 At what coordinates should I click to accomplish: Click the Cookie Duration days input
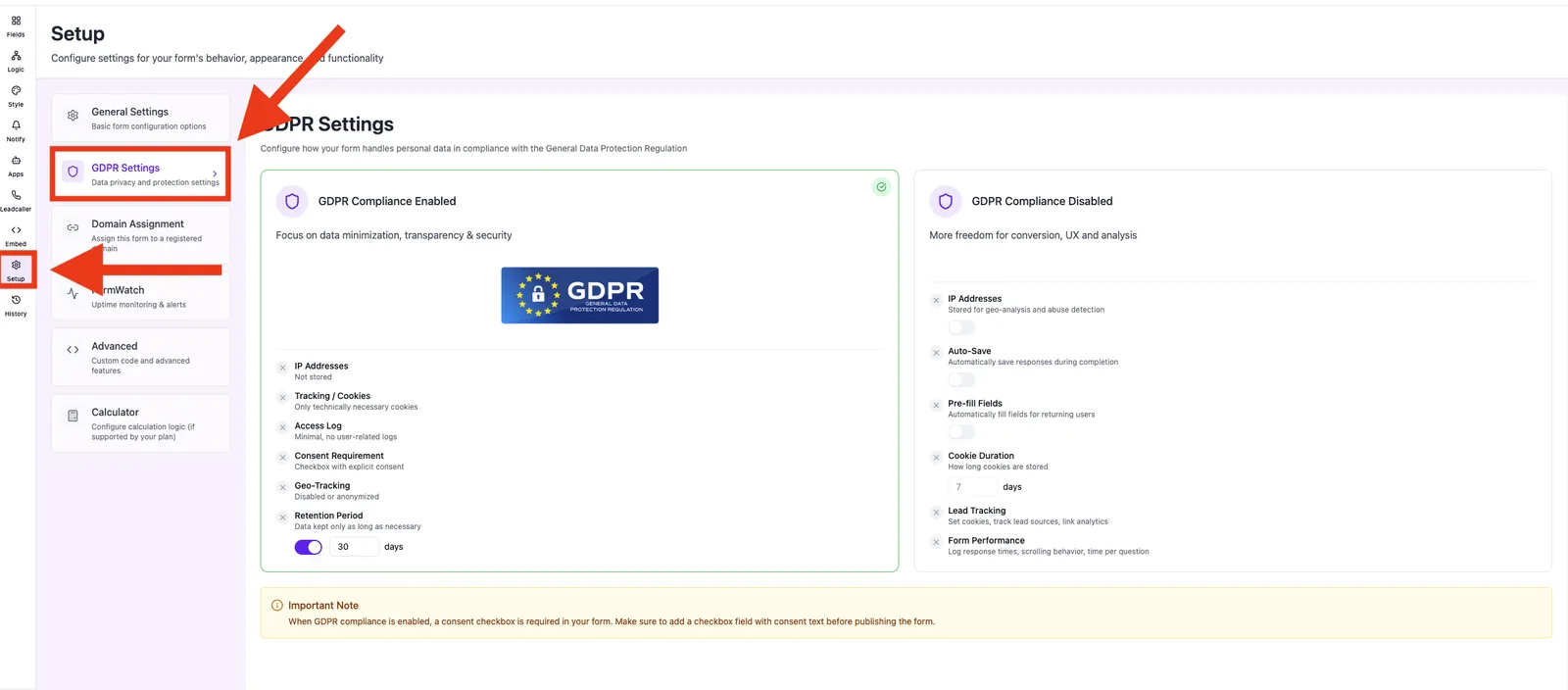click(971, 487)
